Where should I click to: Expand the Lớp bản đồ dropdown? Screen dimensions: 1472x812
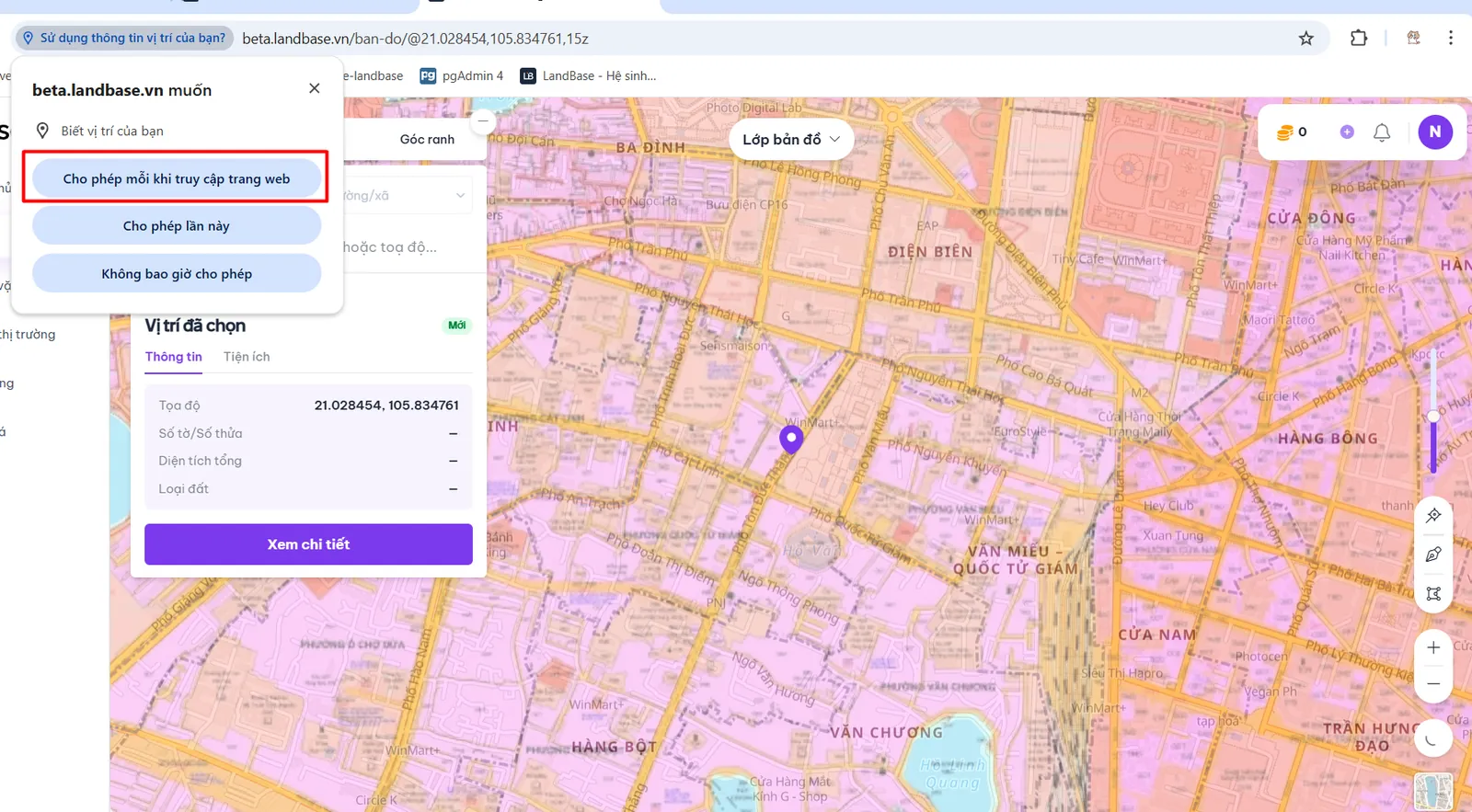click(x=791, y=140)
